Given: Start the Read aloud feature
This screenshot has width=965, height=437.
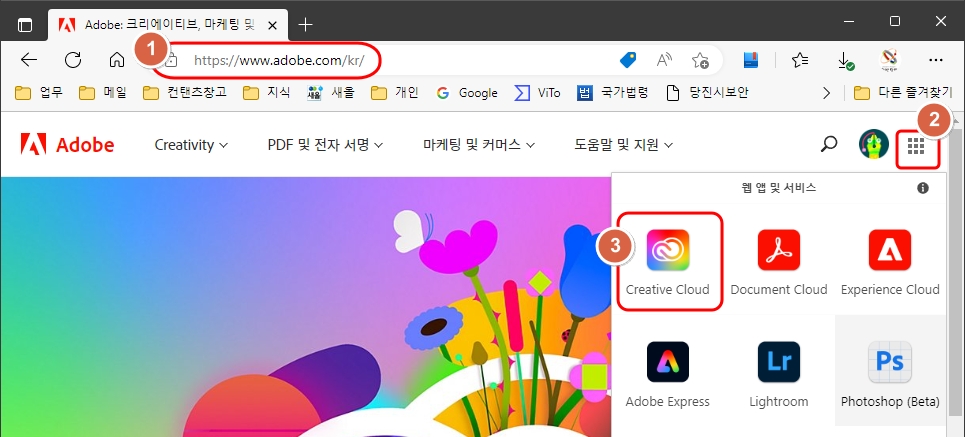Looking at the screenshot, I should tap(664, 60).
